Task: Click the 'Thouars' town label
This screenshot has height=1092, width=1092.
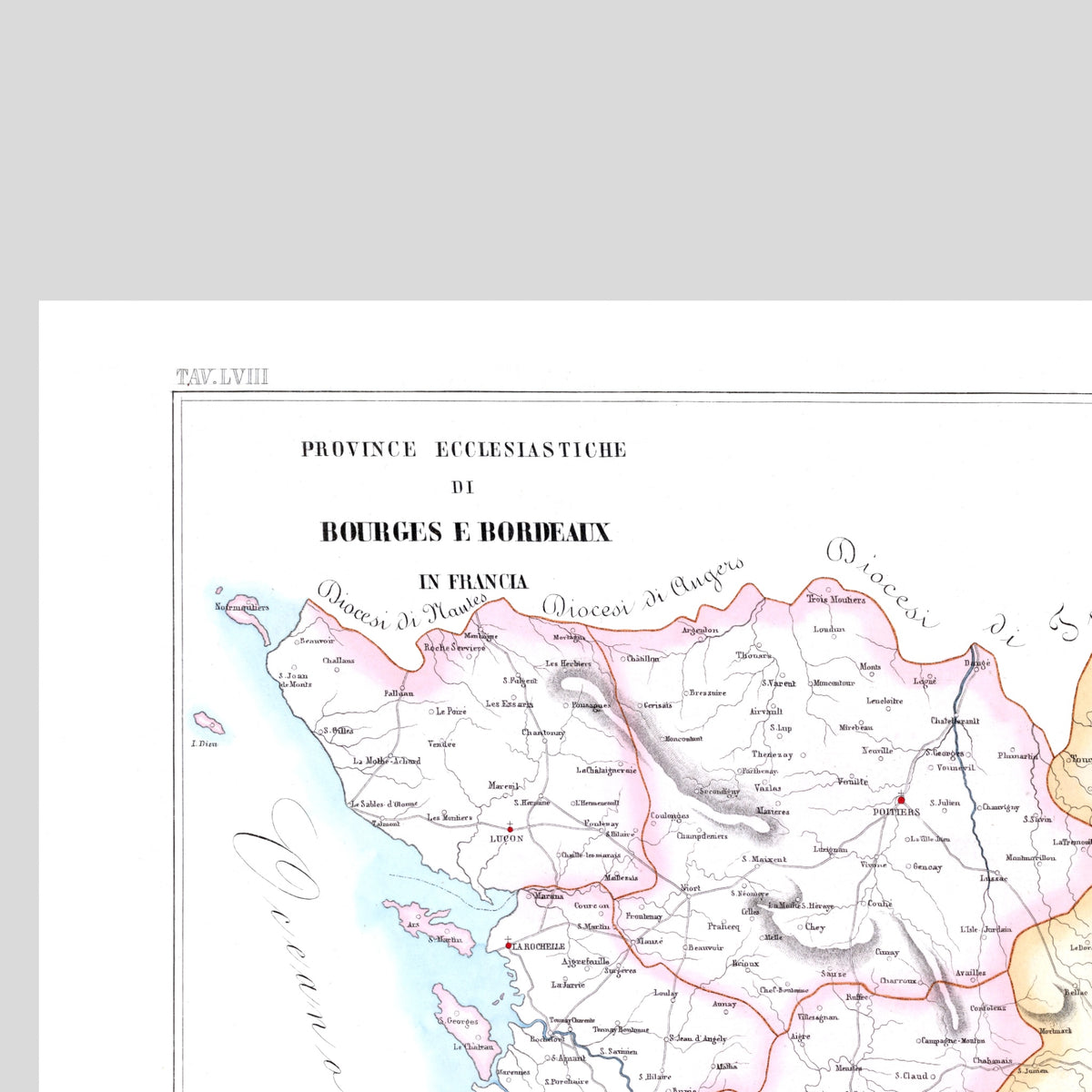Action: pyautogui.click(x=753, y=655)
